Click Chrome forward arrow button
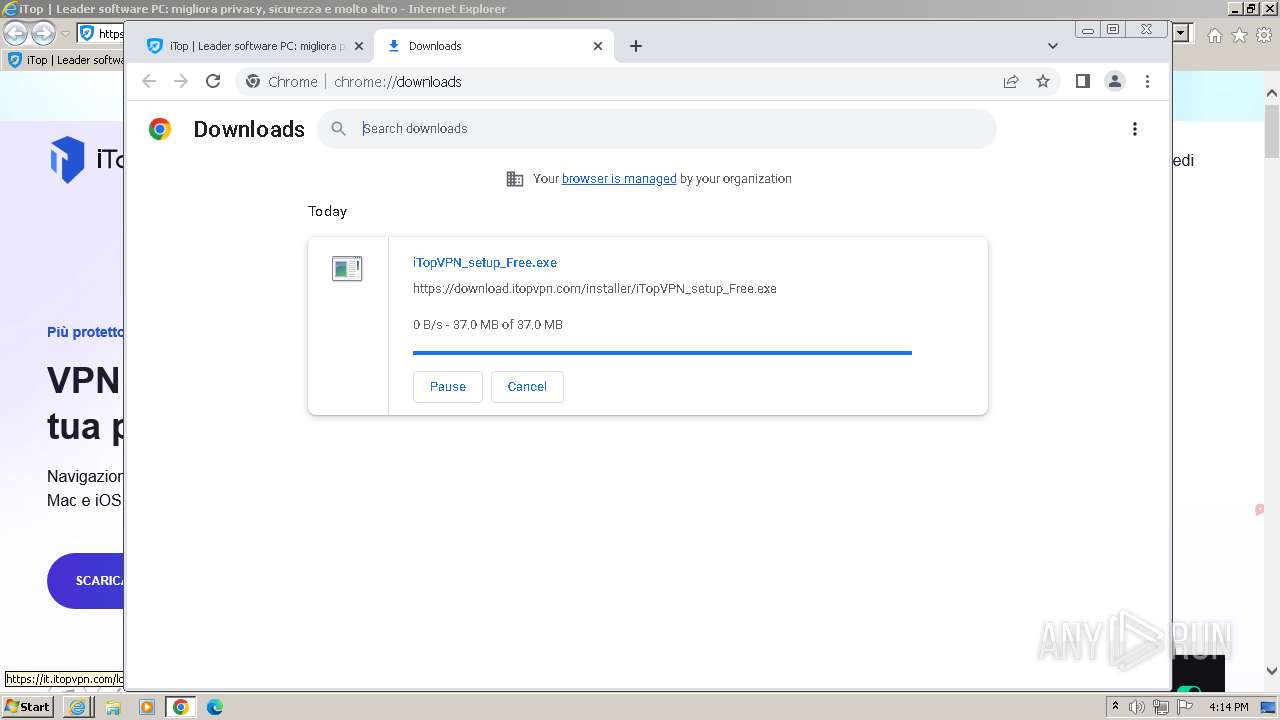1280x720 pixels. (181, 82)
